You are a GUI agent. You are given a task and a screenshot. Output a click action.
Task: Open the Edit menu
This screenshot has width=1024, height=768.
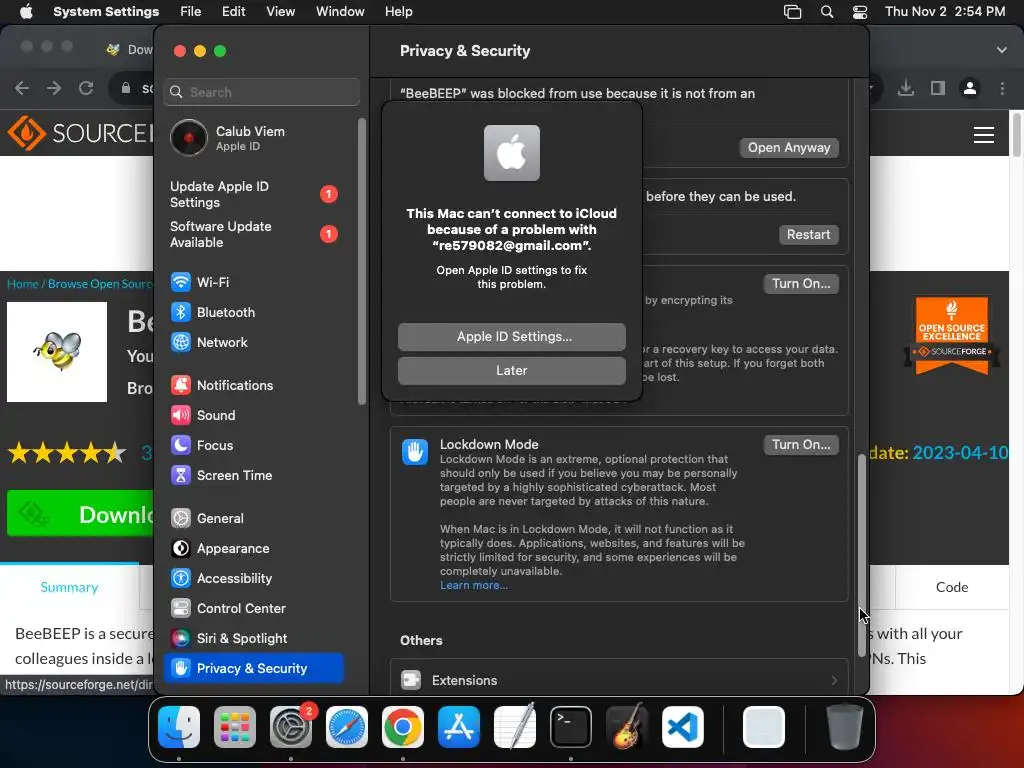(x=234, y=12)
